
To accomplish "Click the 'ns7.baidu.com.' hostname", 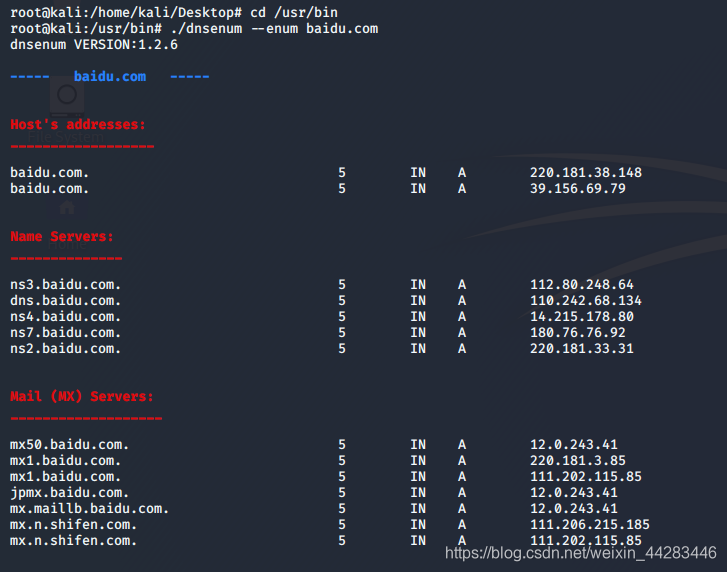I will [65, 332].
